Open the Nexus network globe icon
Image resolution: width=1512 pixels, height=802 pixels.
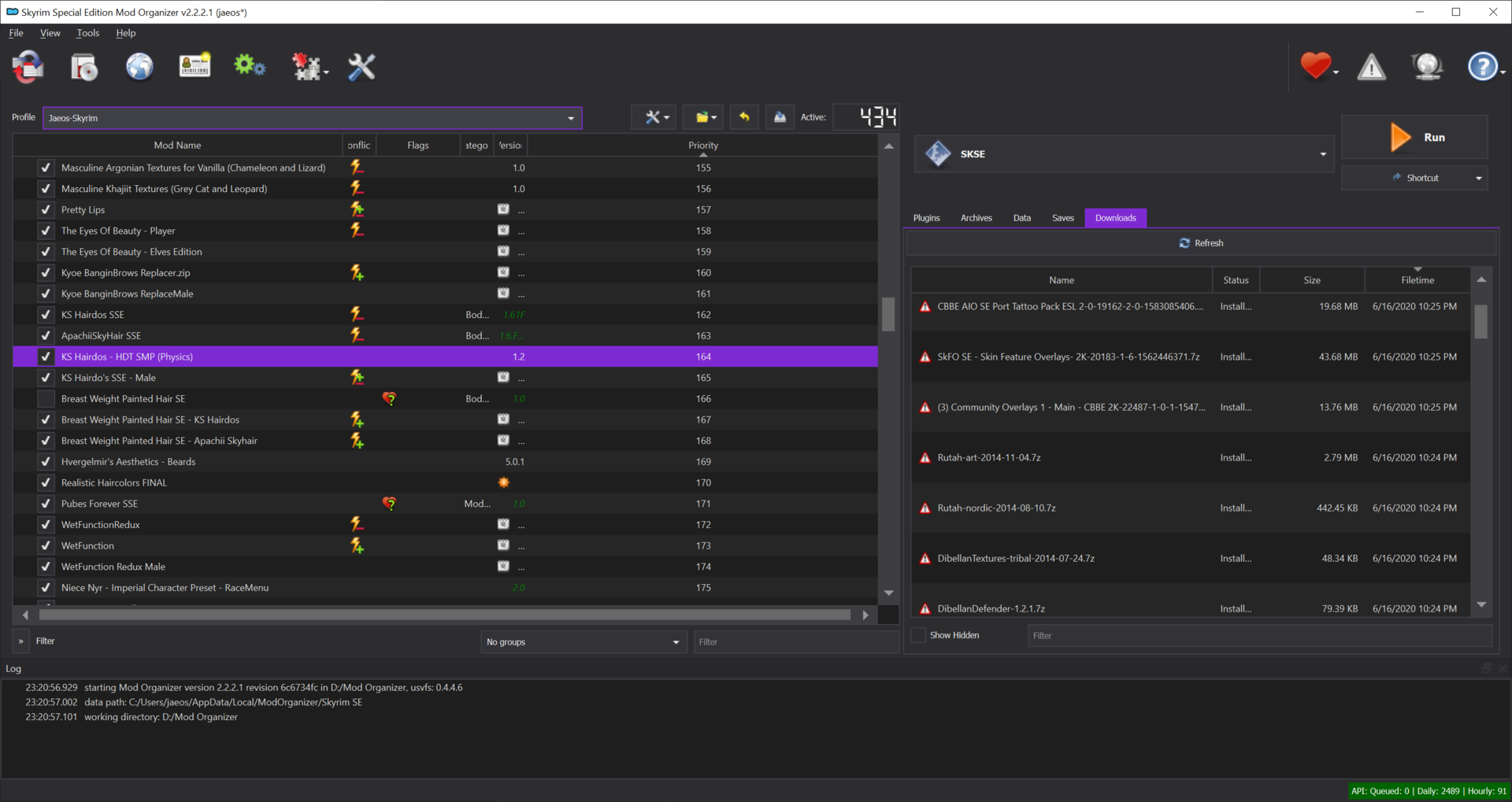click(x=139, y=67)
